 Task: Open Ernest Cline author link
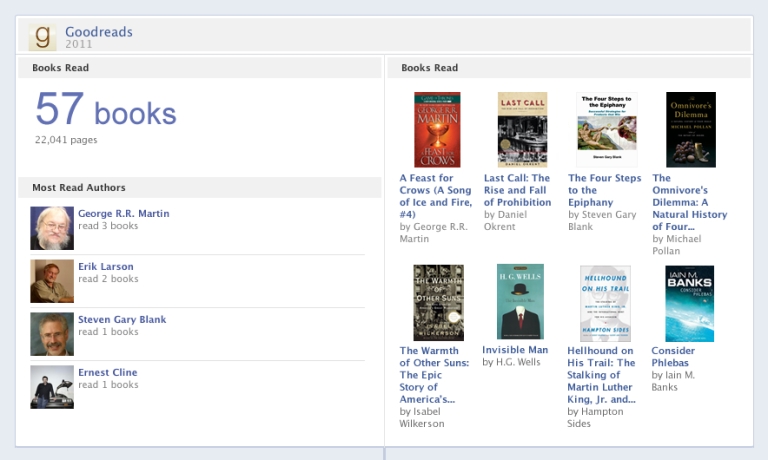[x=108, y=372]
